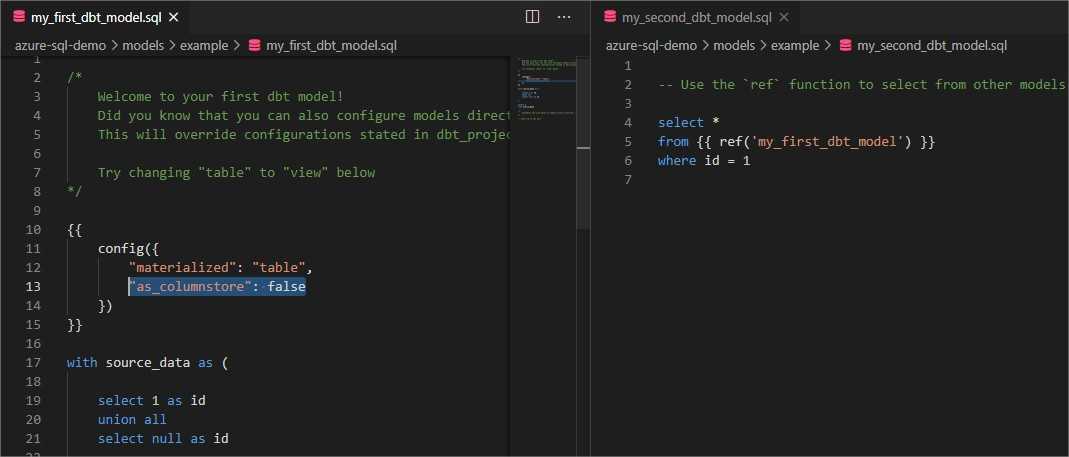This screenshot has width=1069, height=457.
Task: Click the split editor right icon
Action: coord(532,17)
